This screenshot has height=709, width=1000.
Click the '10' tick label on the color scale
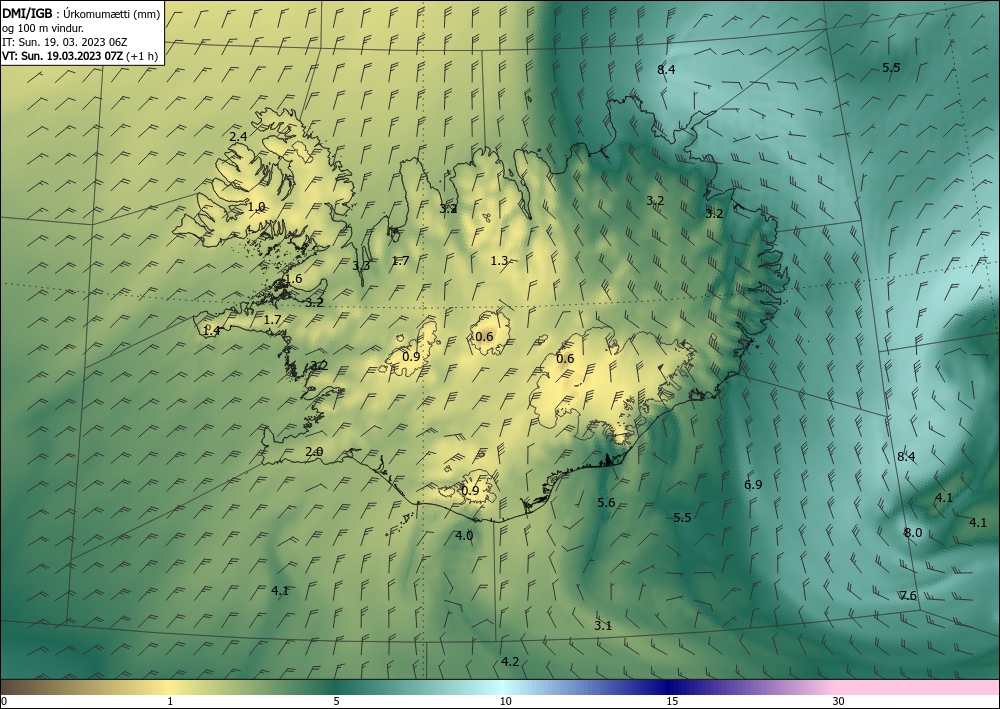tap(505, 701)
